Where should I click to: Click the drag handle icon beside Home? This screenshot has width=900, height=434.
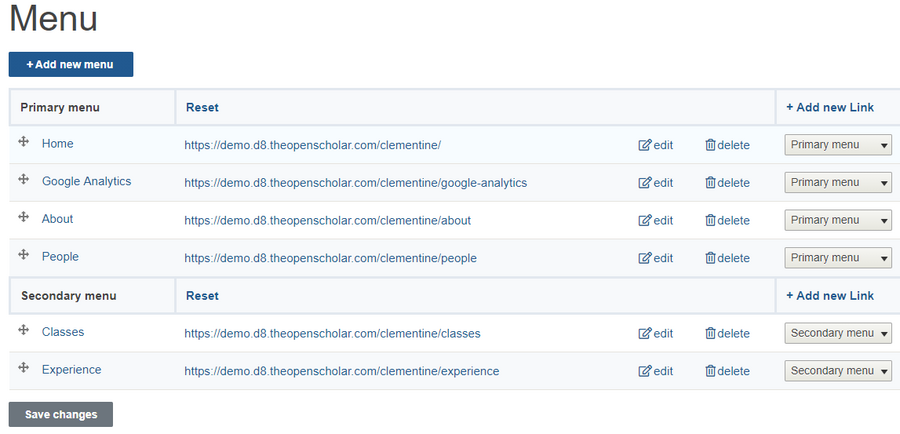23,143
